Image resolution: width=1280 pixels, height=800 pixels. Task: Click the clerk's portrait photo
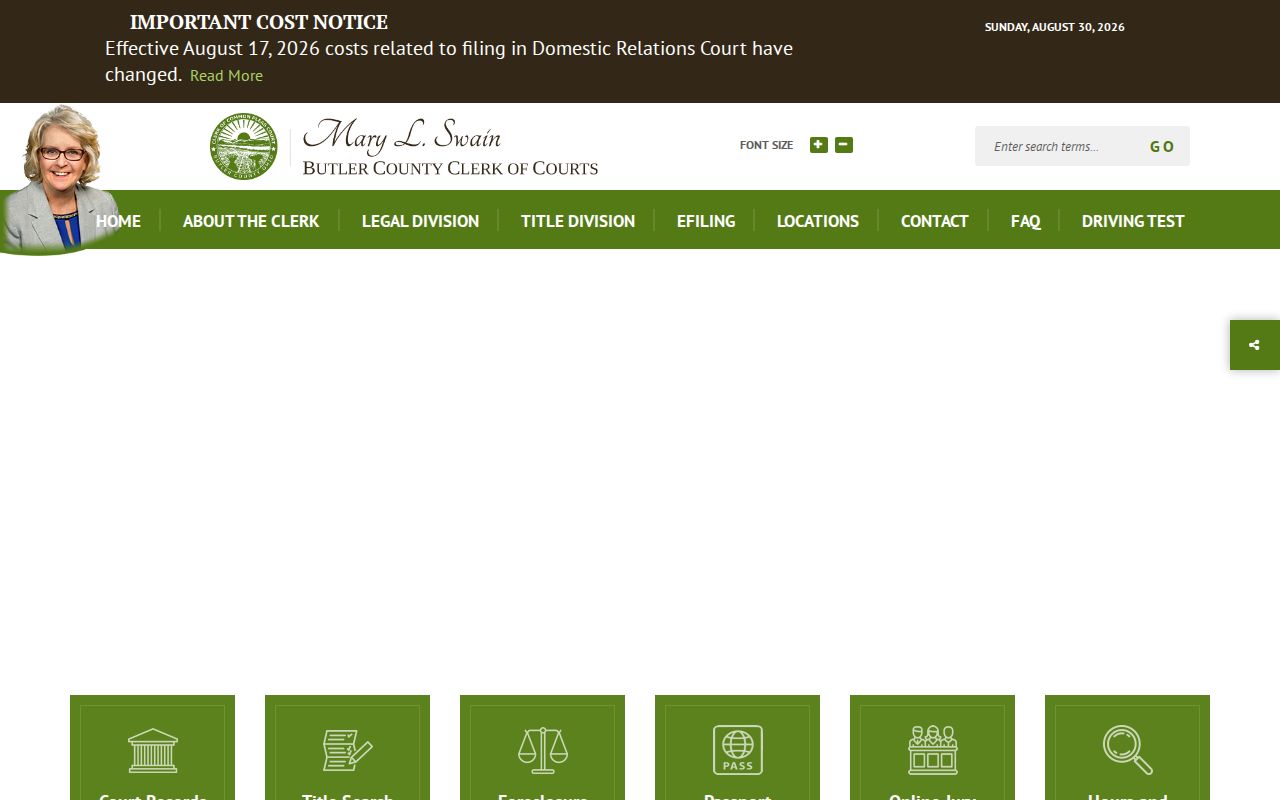tap(60, 180)
